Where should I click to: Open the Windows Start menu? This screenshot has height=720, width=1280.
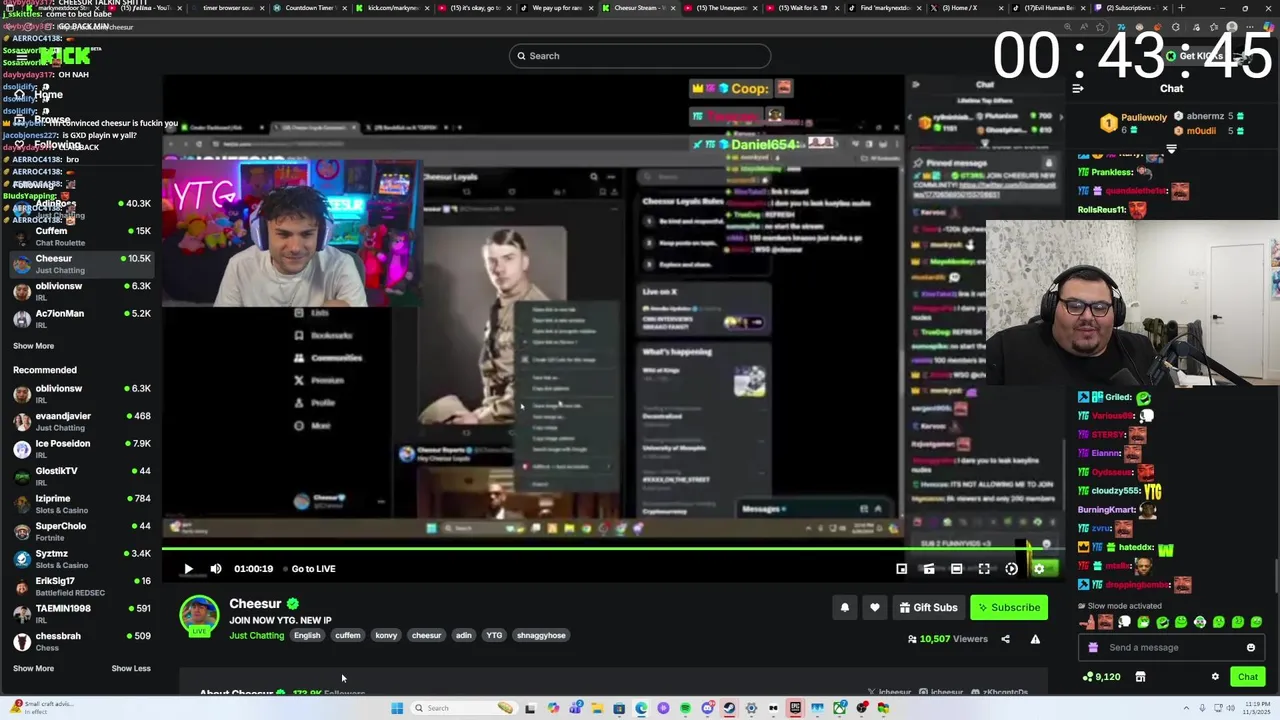coord(397,708)
